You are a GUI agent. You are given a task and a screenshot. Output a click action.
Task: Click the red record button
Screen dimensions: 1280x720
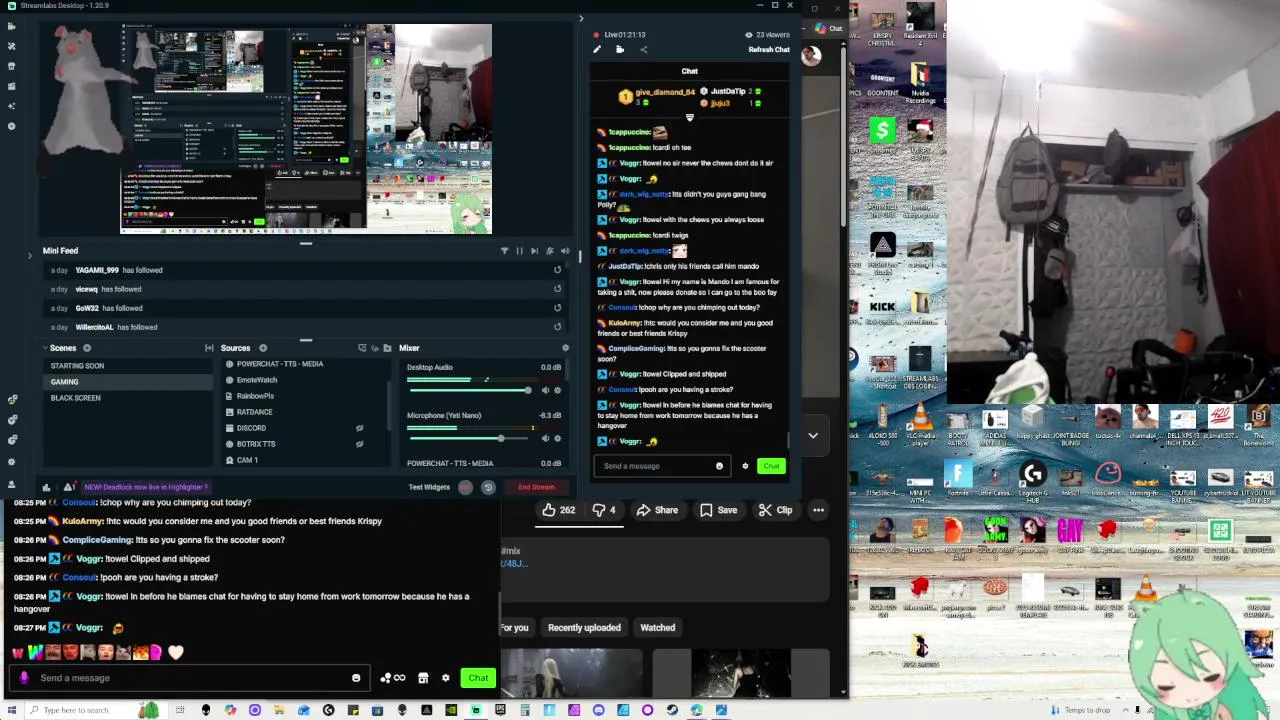[465, 487]
